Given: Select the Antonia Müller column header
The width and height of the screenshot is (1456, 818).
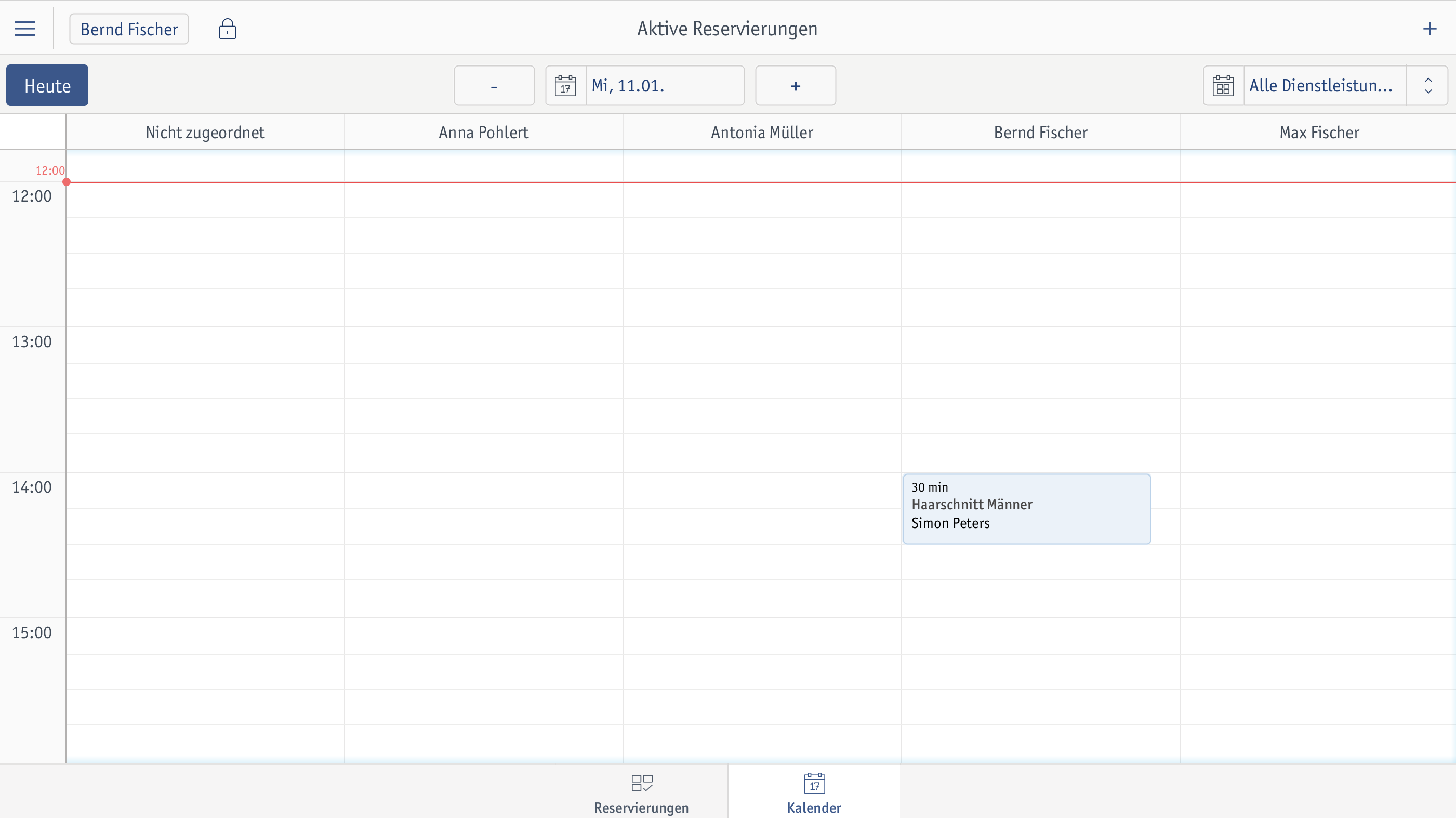Looking at the screenshot, I should 762,133.
